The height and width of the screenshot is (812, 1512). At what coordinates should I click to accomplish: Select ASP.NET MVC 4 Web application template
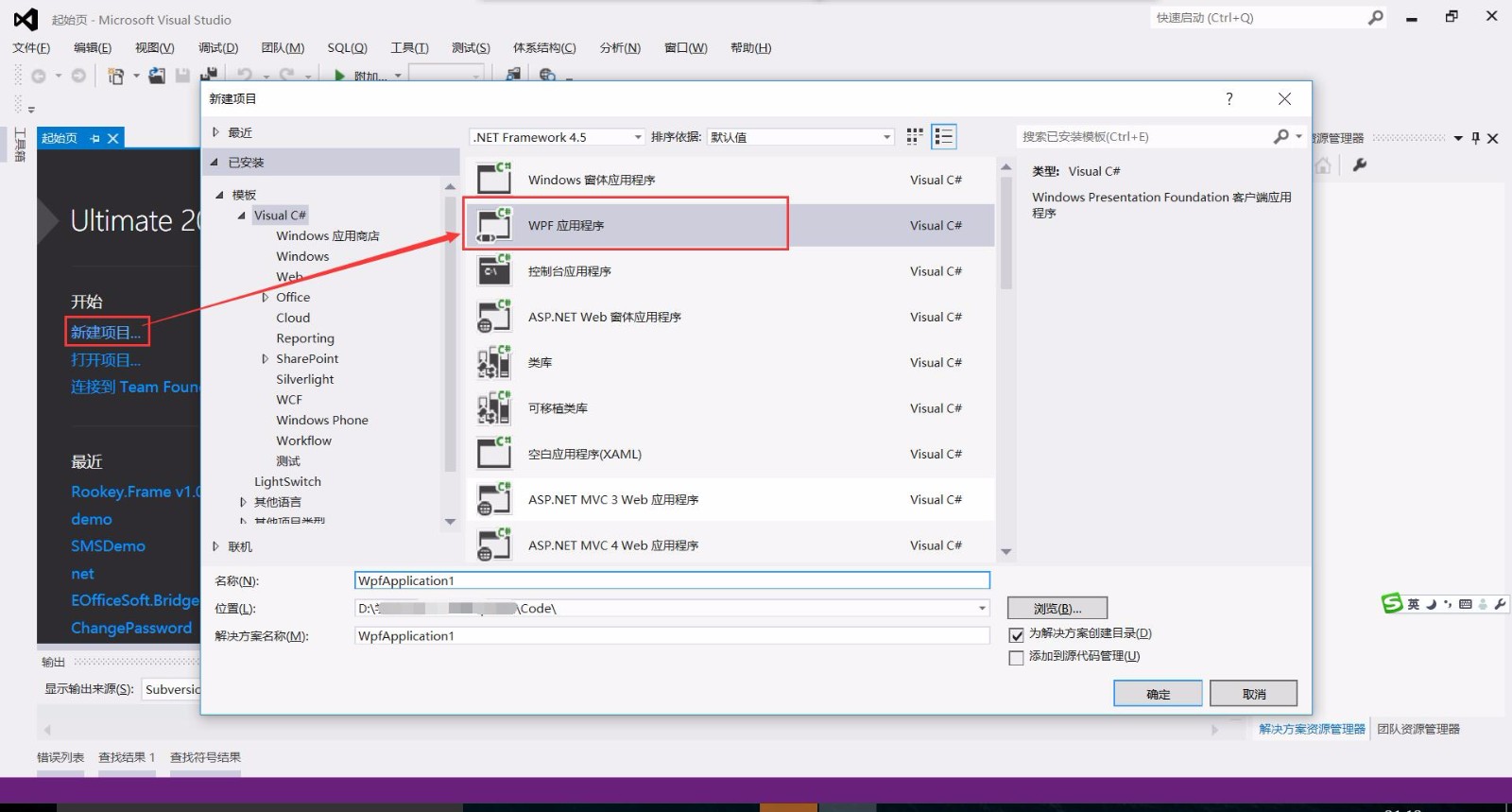730,545
